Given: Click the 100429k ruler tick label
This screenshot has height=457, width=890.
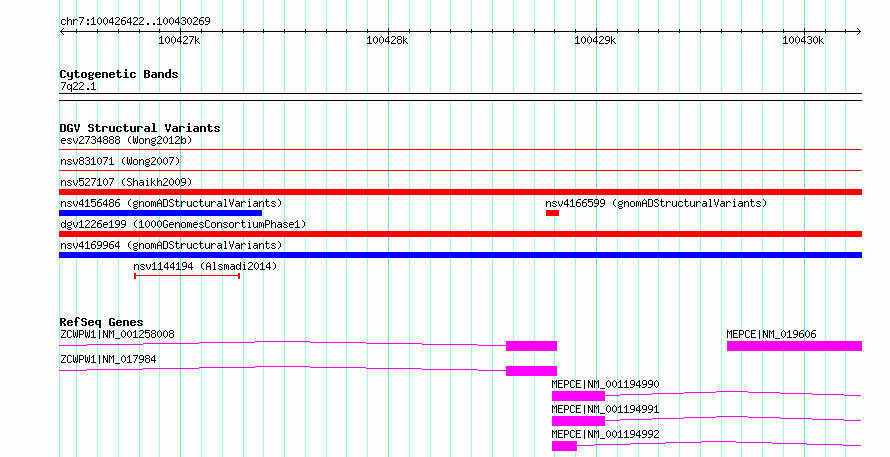Looking at the screenshot, I should [x=595, y=40].
